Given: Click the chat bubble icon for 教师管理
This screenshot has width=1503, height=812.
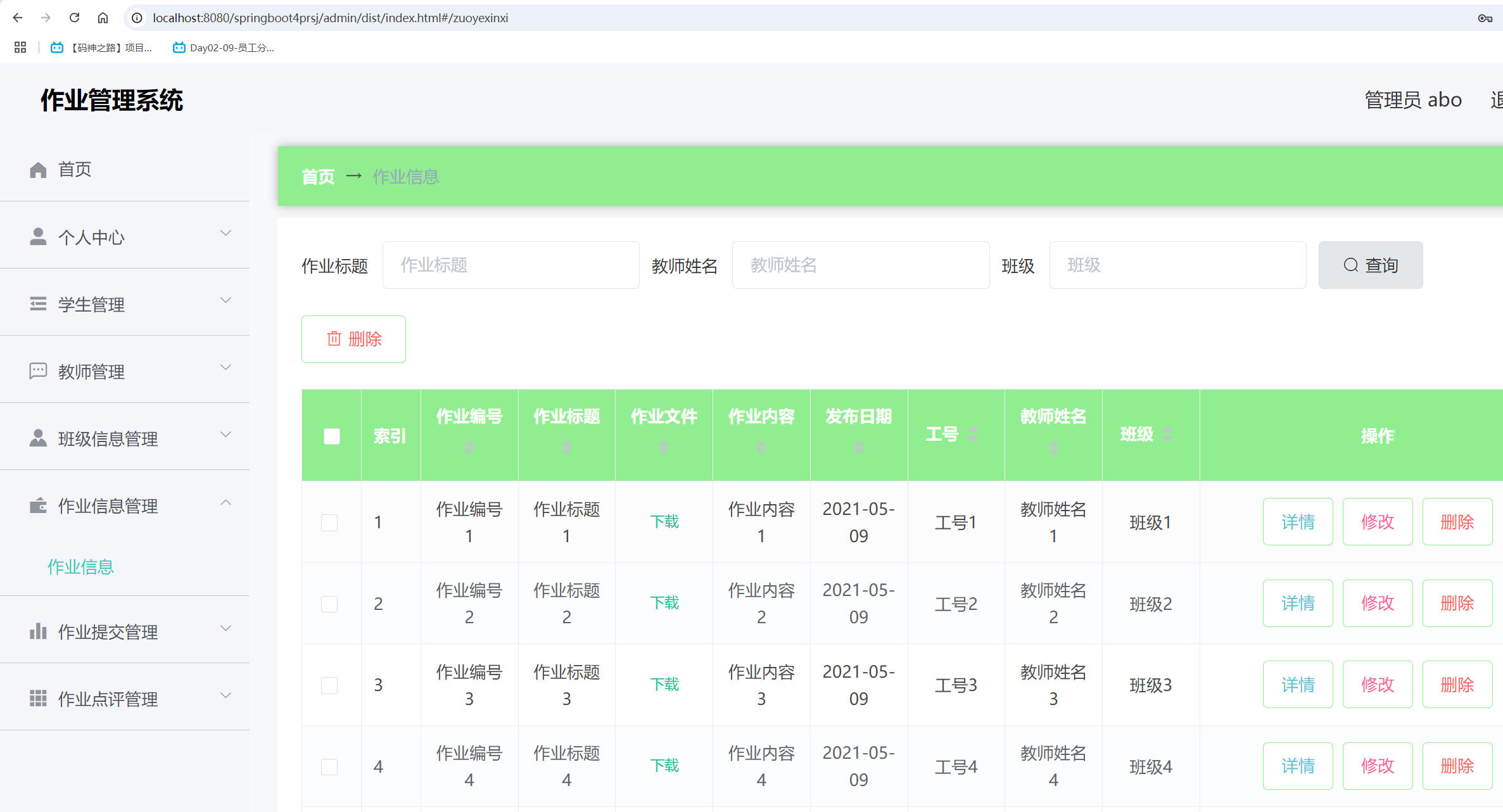Looking at the screenshot, I should pyautogui.click(x=38, y=371).
